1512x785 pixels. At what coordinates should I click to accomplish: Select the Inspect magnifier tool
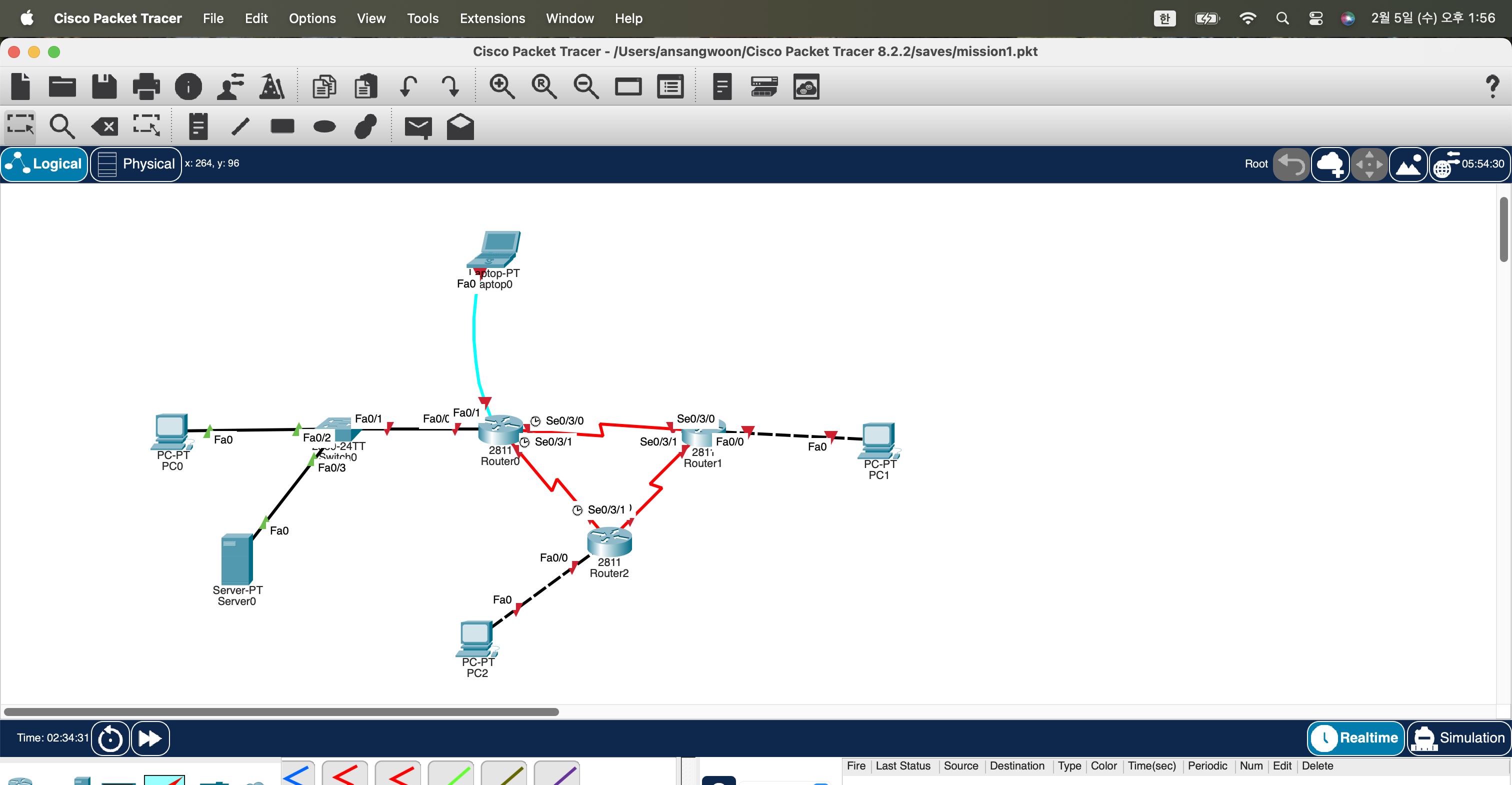(61, 126)
